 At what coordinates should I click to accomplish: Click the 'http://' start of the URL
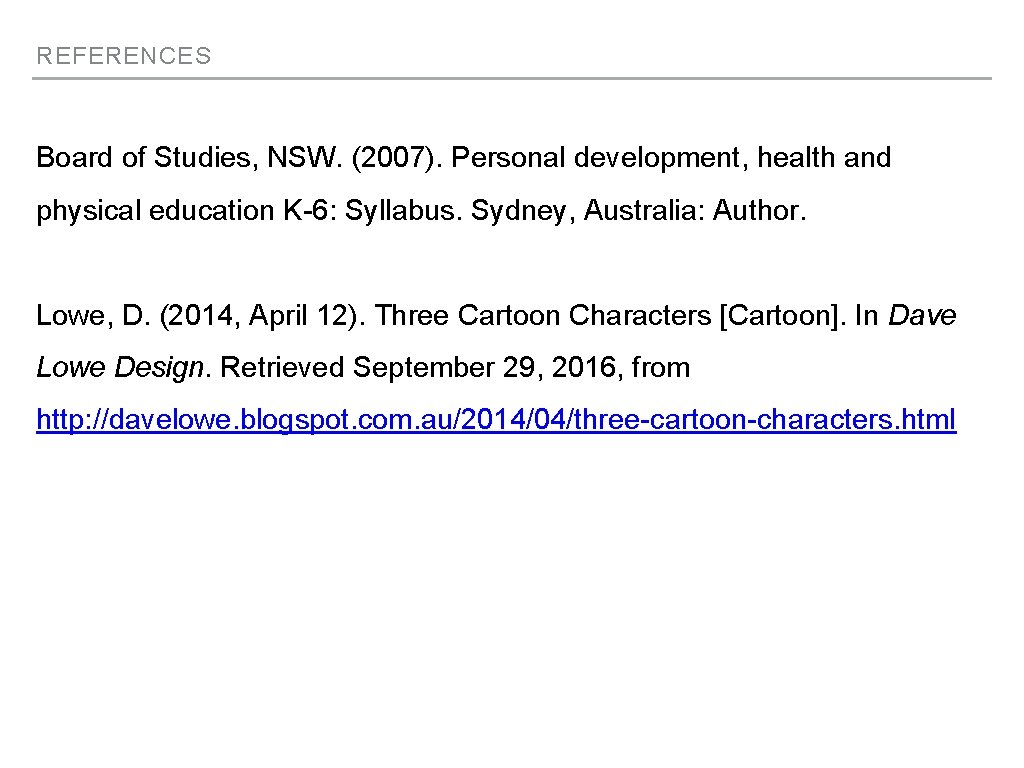coord(67,420)
